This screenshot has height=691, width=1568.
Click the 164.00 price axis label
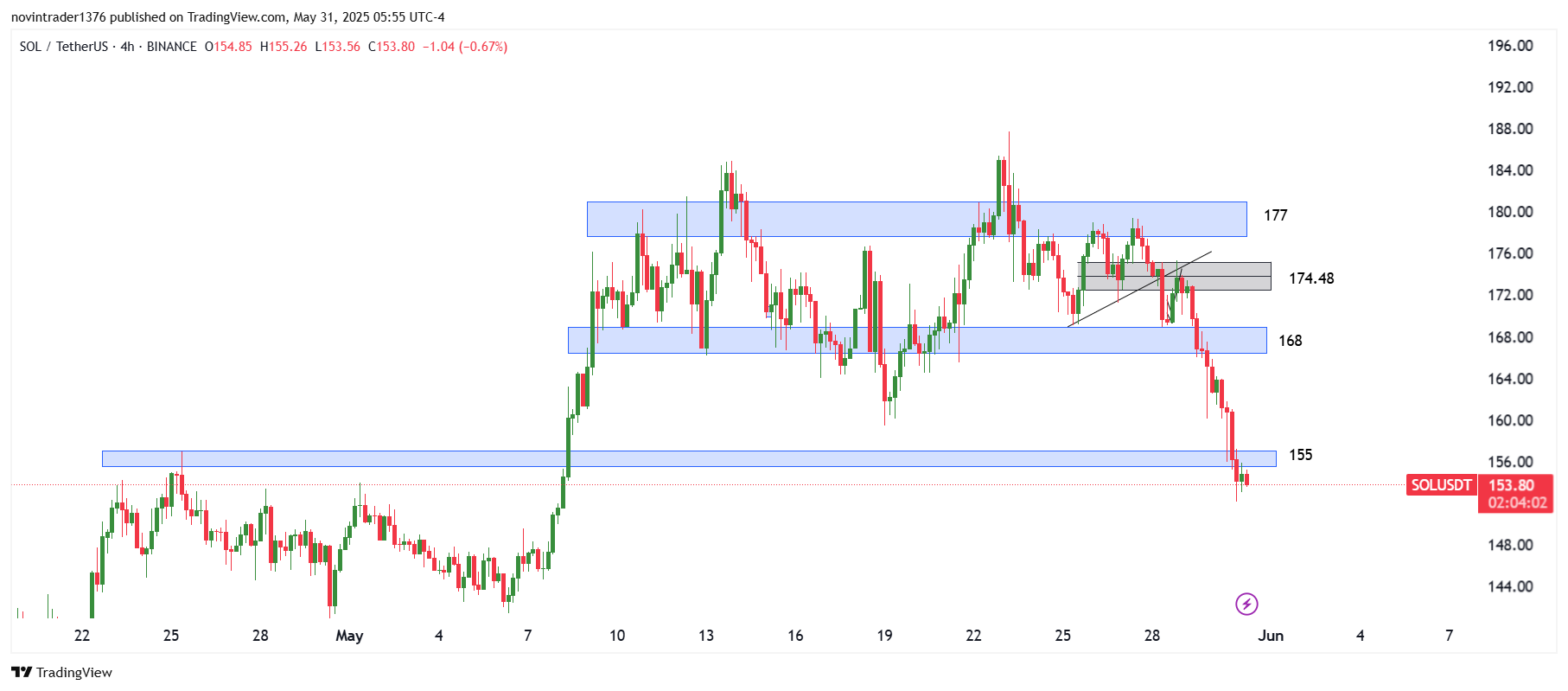1510,379
